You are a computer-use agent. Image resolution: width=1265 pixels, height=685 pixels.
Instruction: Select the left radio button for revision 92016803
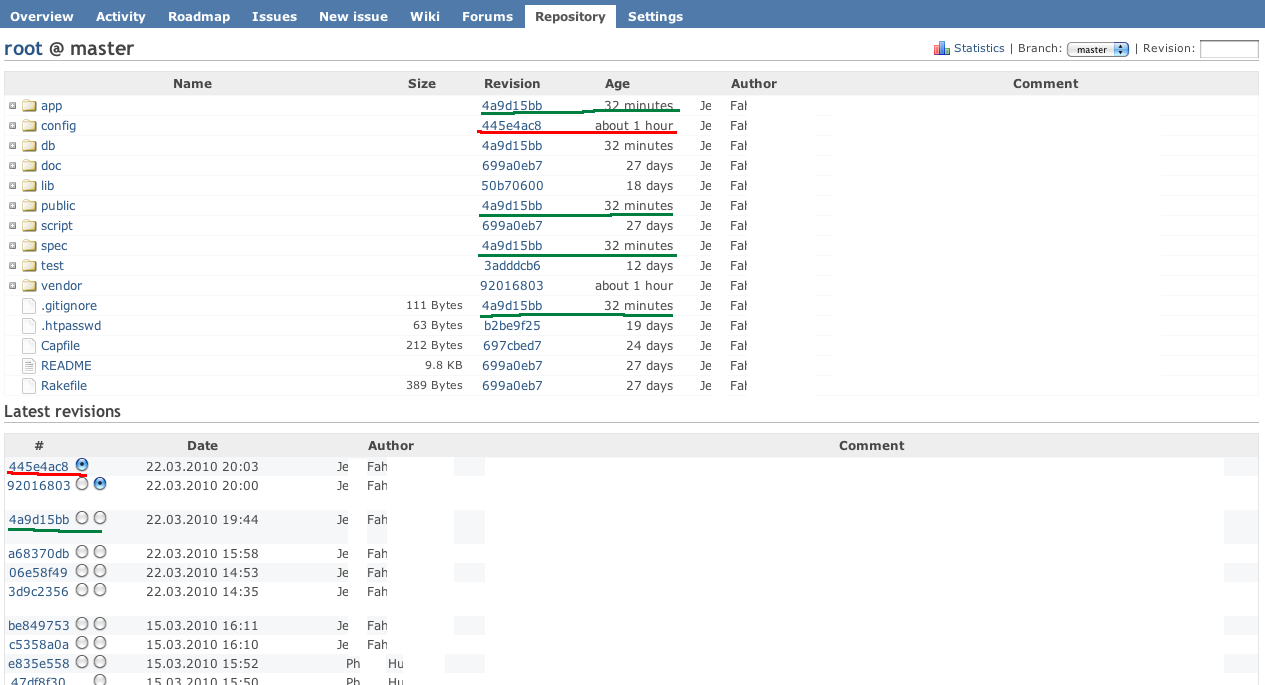[82, 484]
